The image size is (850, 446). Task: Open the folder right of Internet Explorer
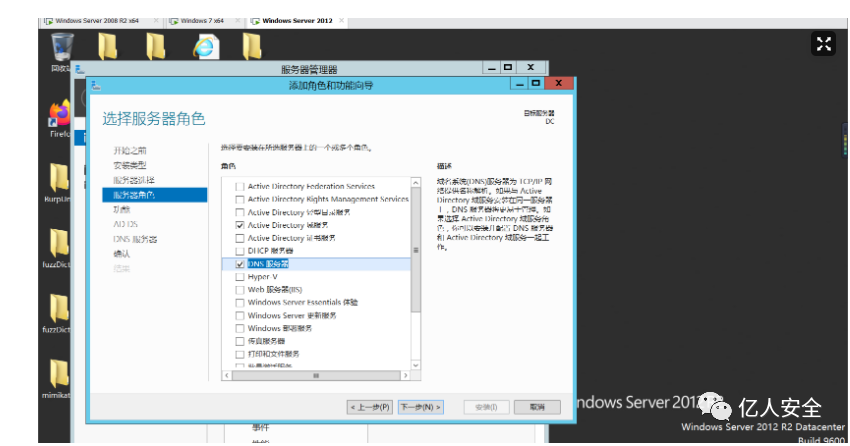252,46
